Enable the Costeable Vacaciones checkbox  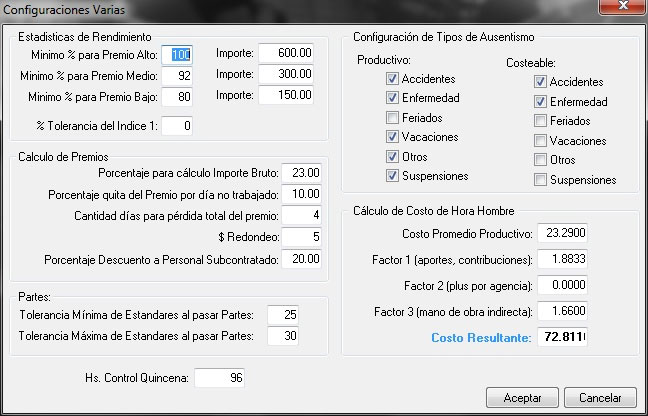pyautogui.click(x=541, y=141)
